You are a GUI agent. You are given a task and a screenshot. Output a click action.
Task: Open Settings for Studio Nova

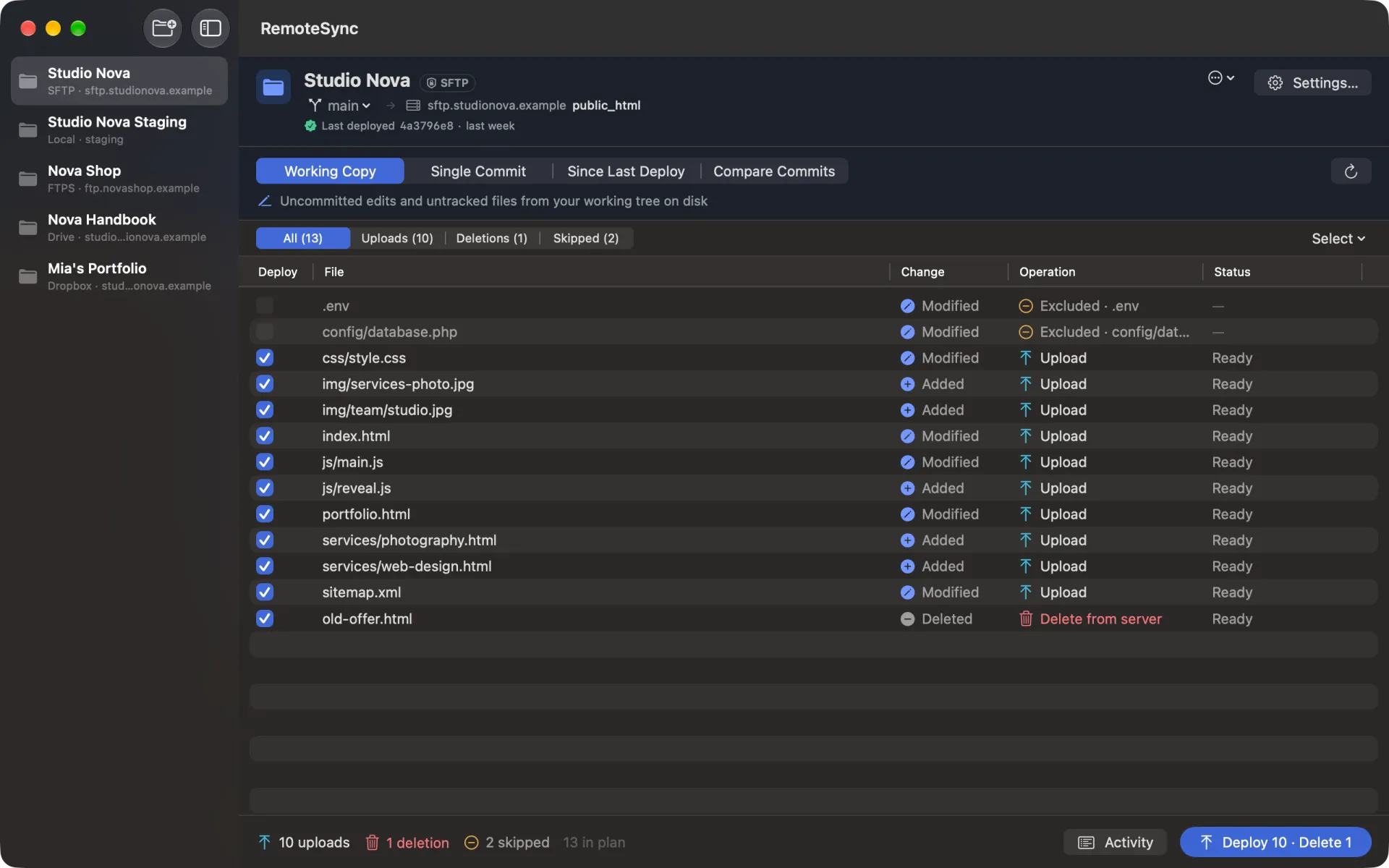pyautogui.click(x=1312, y=83)
